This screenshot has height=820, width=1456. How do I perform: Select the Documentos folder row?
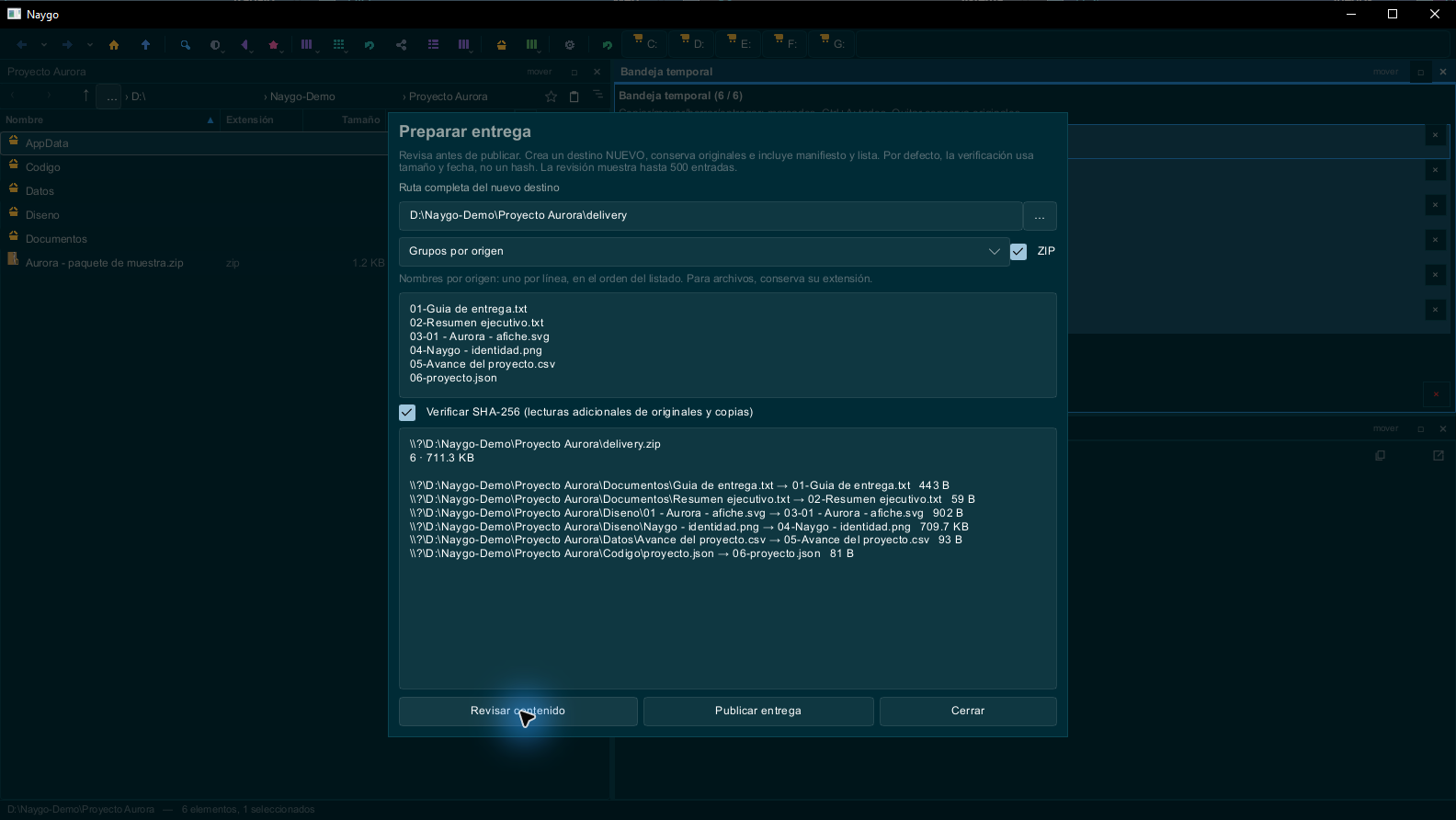click(x=193, y=239)
